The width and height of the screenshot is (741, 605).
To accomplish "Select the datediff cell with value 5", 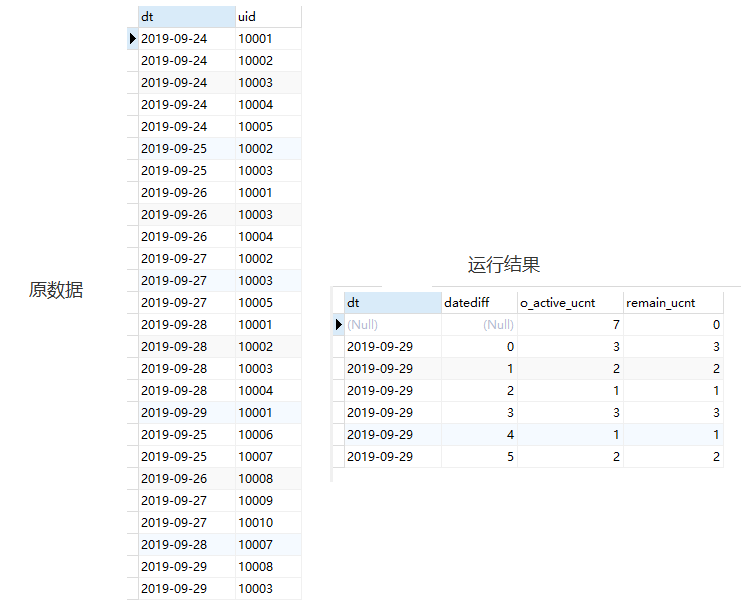I will click(x=479, y=457).
